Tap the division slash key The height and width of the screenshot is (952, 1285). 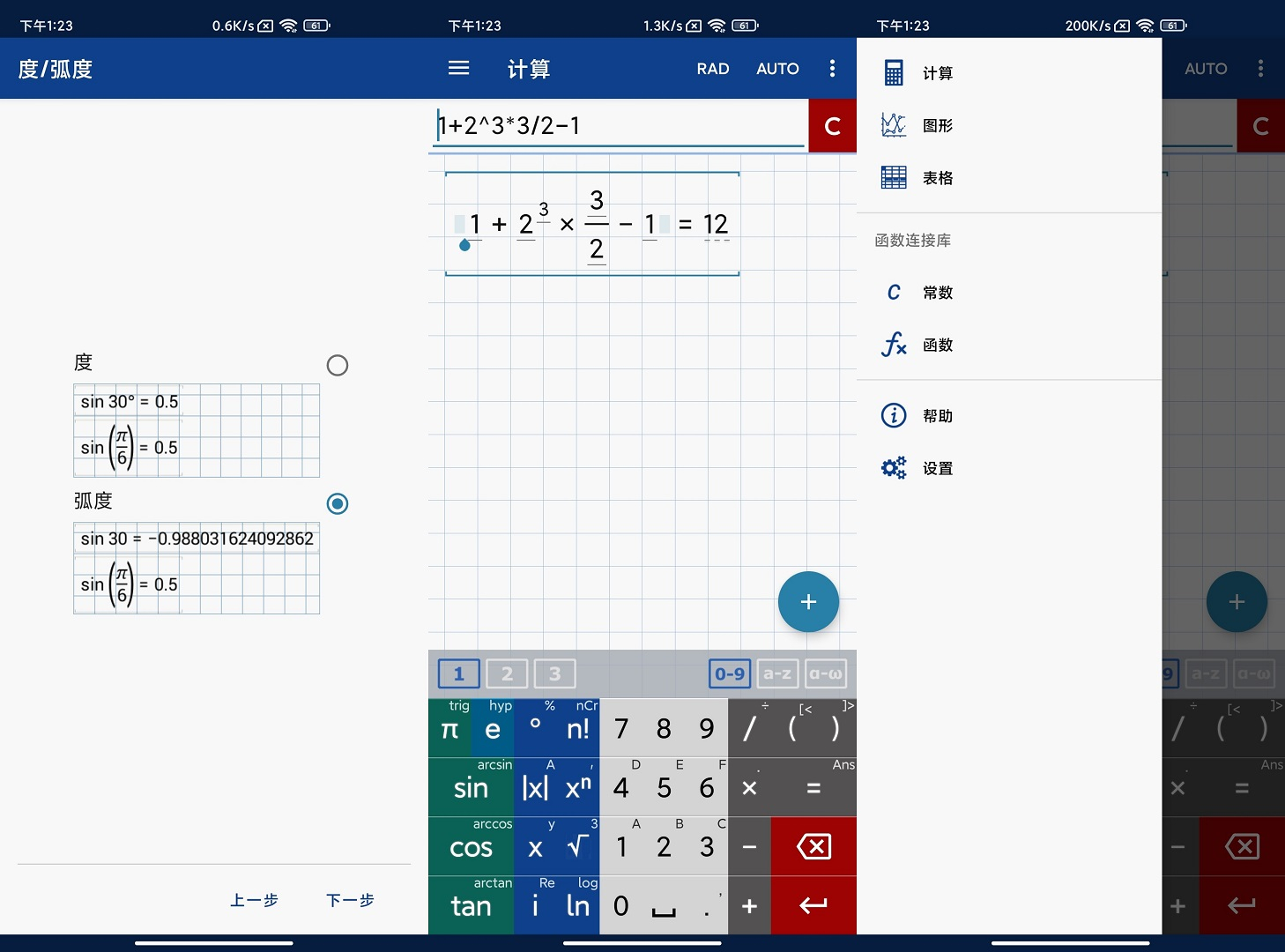point(749,728)
